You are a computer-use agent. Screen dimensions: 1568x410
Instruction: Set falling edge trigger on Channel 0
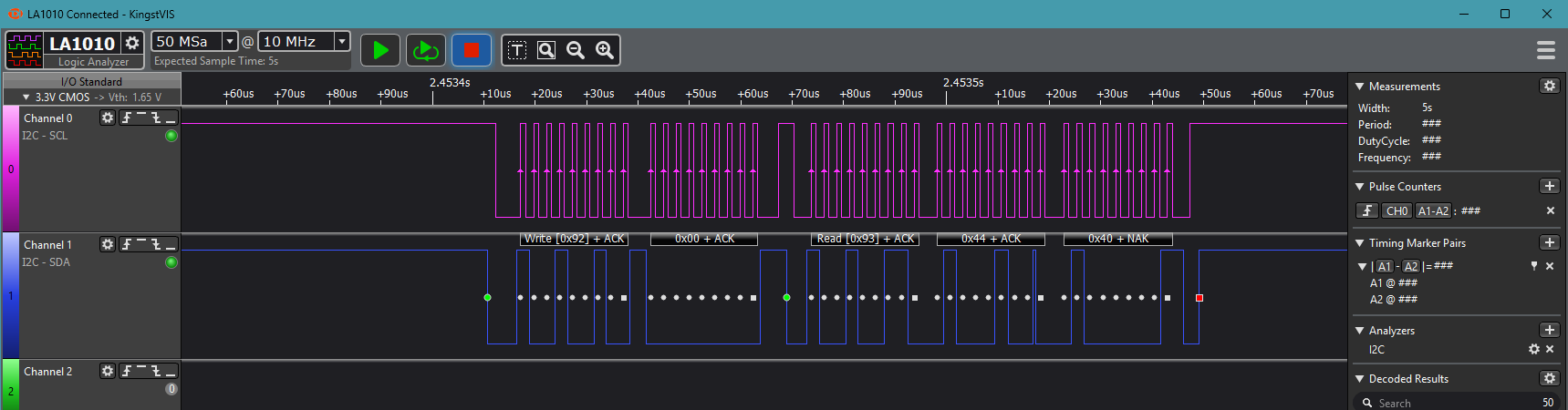click(x=156, y=118)
